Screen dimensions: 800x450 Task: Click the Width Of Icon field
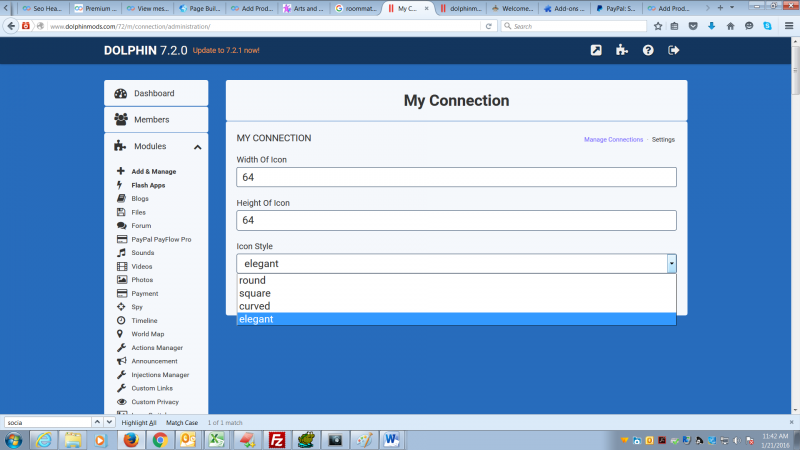456,177
